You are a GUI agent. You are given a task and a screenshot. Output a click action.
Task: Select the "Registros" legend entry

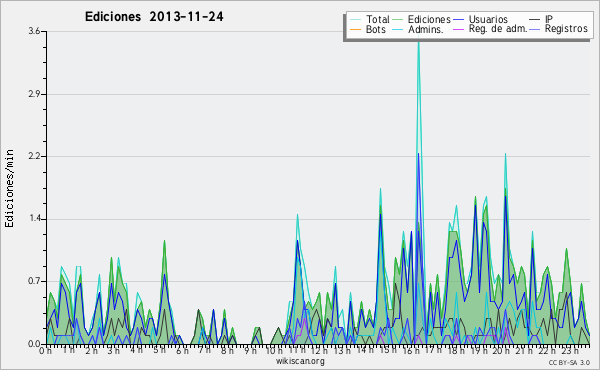[566, 29]
